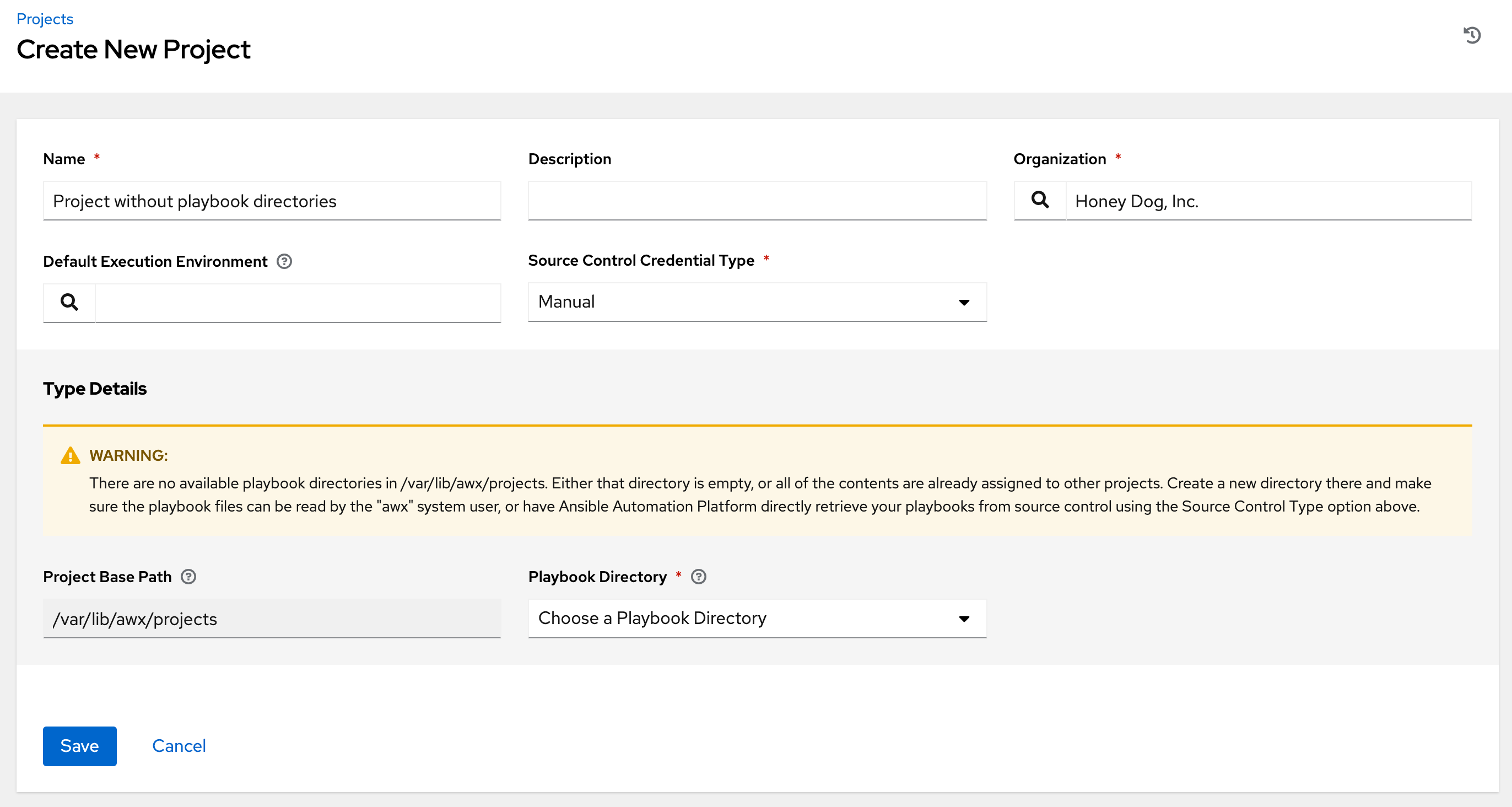
Task: Open help for Default Execution Environment
Action: tap(284, 261)
